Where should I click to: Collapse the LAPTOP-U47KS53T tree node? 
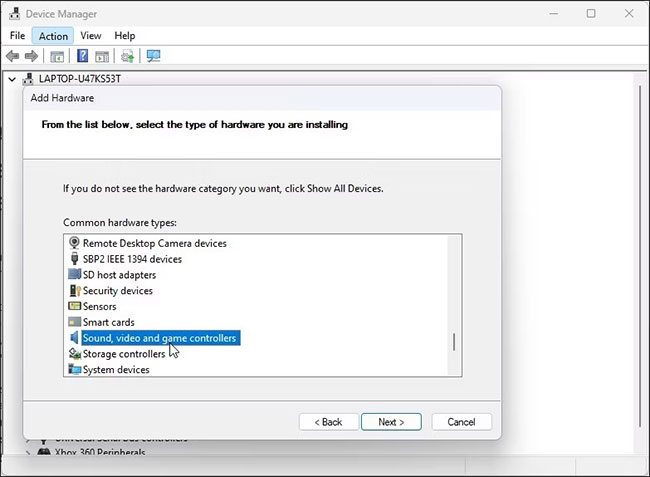tap(12, 79)
